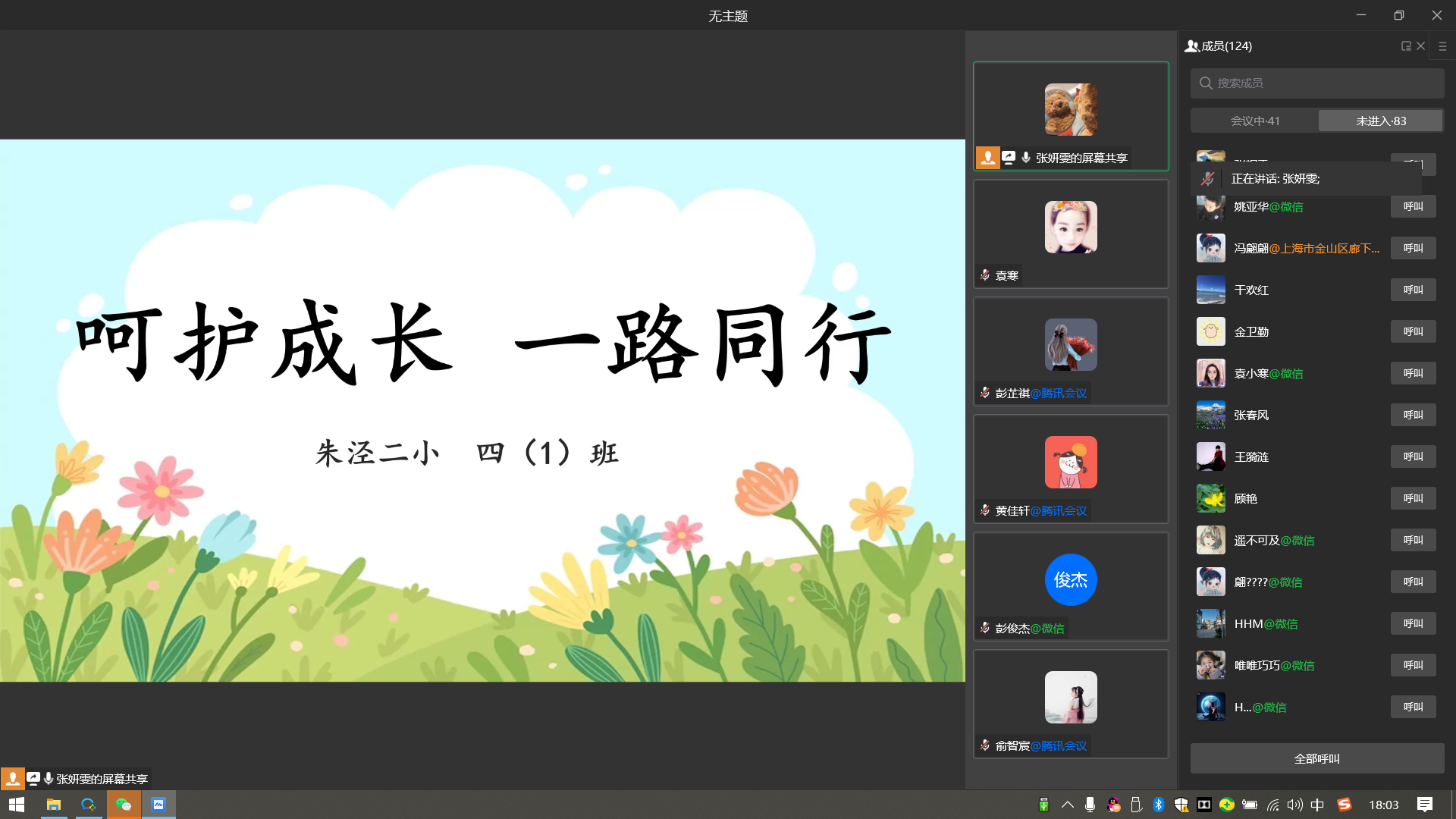Viewport: 1456px width, 819px height.
Task: Call 翩????@微信 using 呼叫
Action: point(1413,582)
